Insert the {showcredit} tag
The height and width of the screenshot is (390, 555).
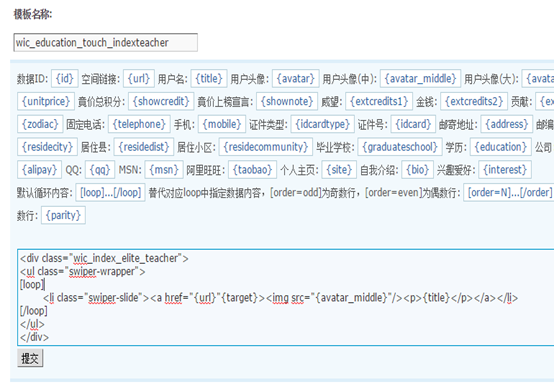click(x=161, y=101)
